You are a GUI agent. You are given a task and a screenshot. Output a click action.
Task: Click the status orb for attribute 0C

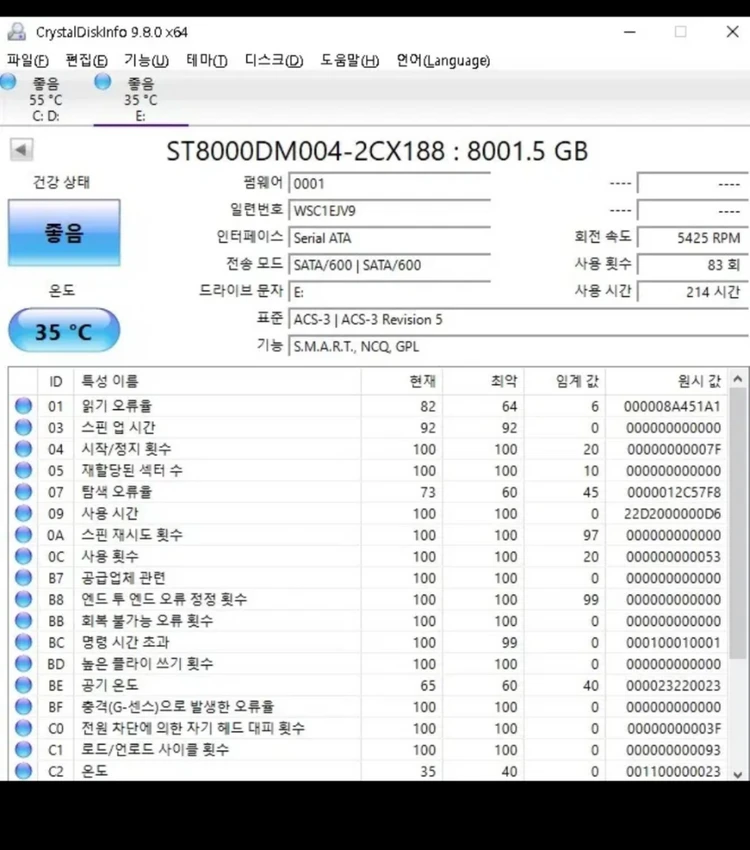coord(23,556)
